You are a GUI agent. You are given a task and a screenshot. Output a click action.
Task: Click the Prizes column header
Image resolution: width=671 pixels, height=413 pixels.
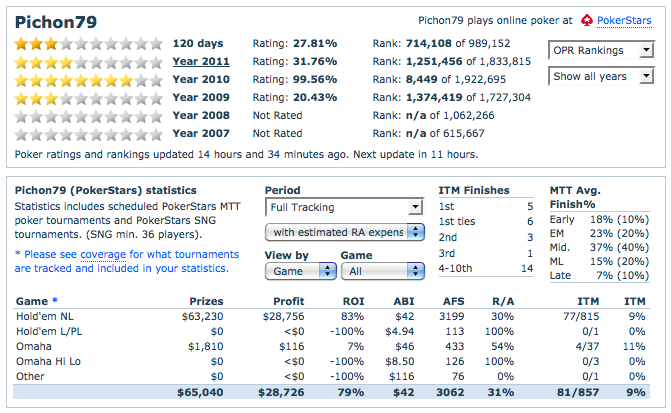pyautogui.click(x=206, y=301)
